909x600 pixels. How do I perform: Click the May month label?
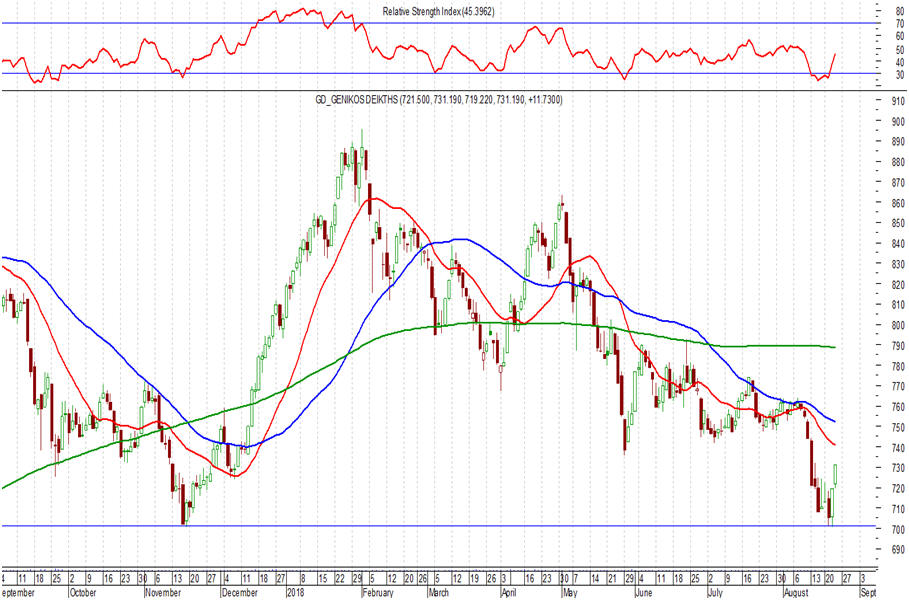570,592
